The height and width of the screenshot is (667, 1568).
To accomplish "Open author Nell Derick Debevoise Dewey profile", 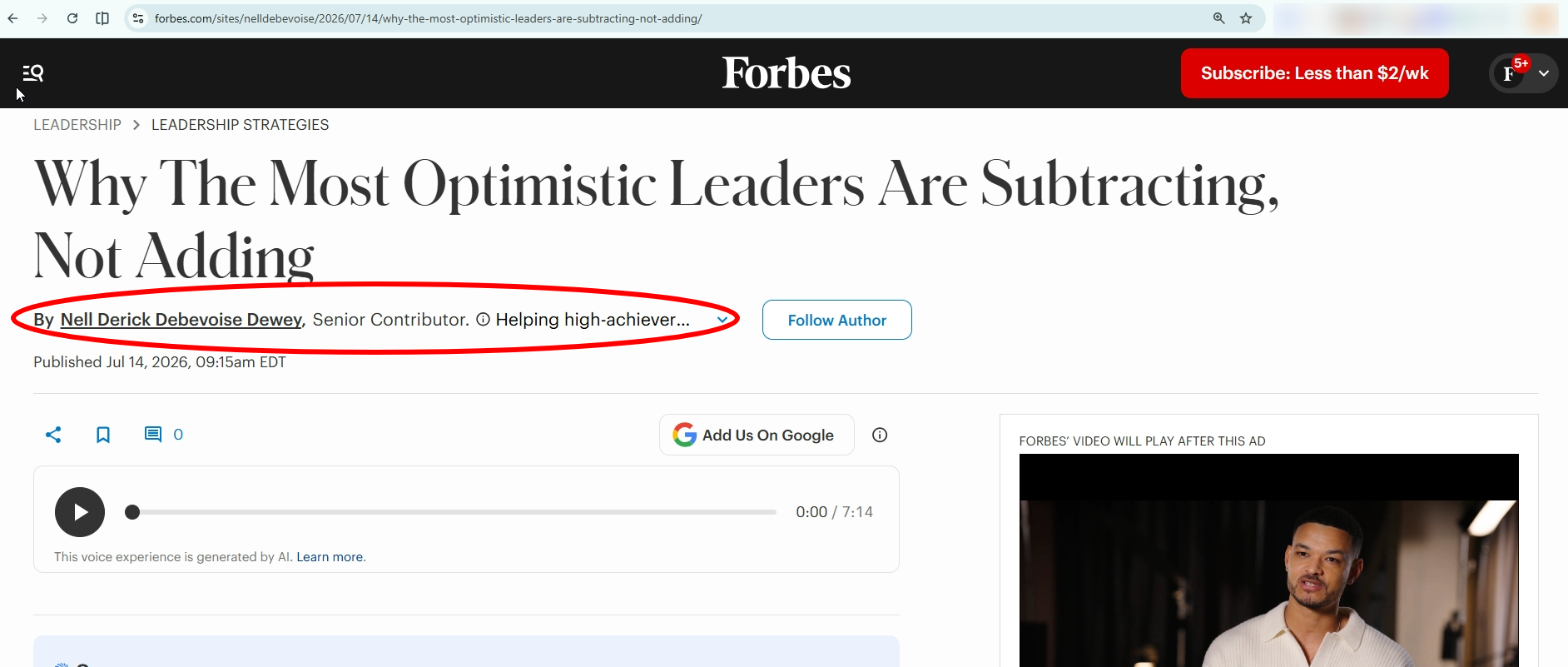I will pos(181,320).
